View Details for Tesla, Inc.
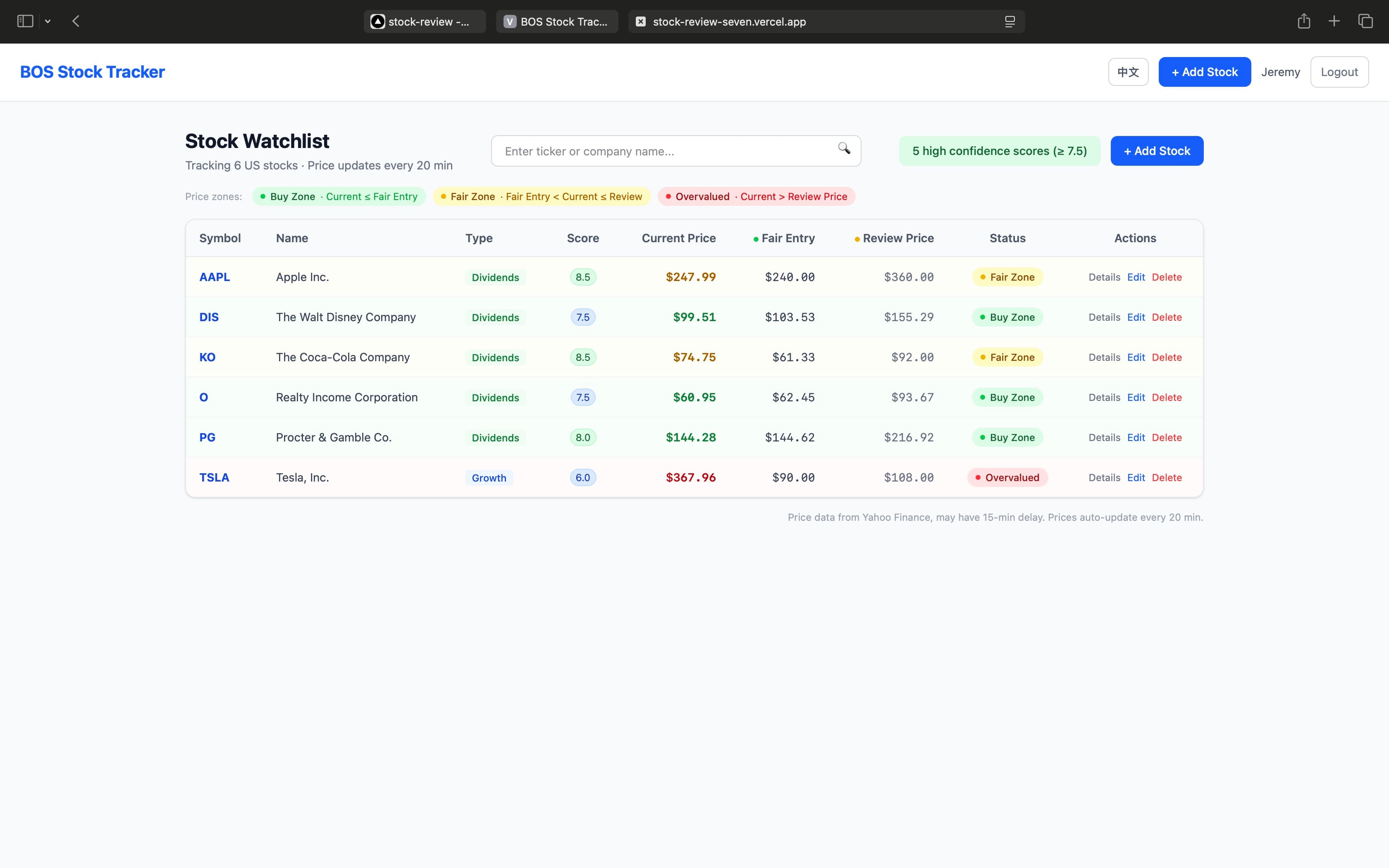 pos(1104,477)
